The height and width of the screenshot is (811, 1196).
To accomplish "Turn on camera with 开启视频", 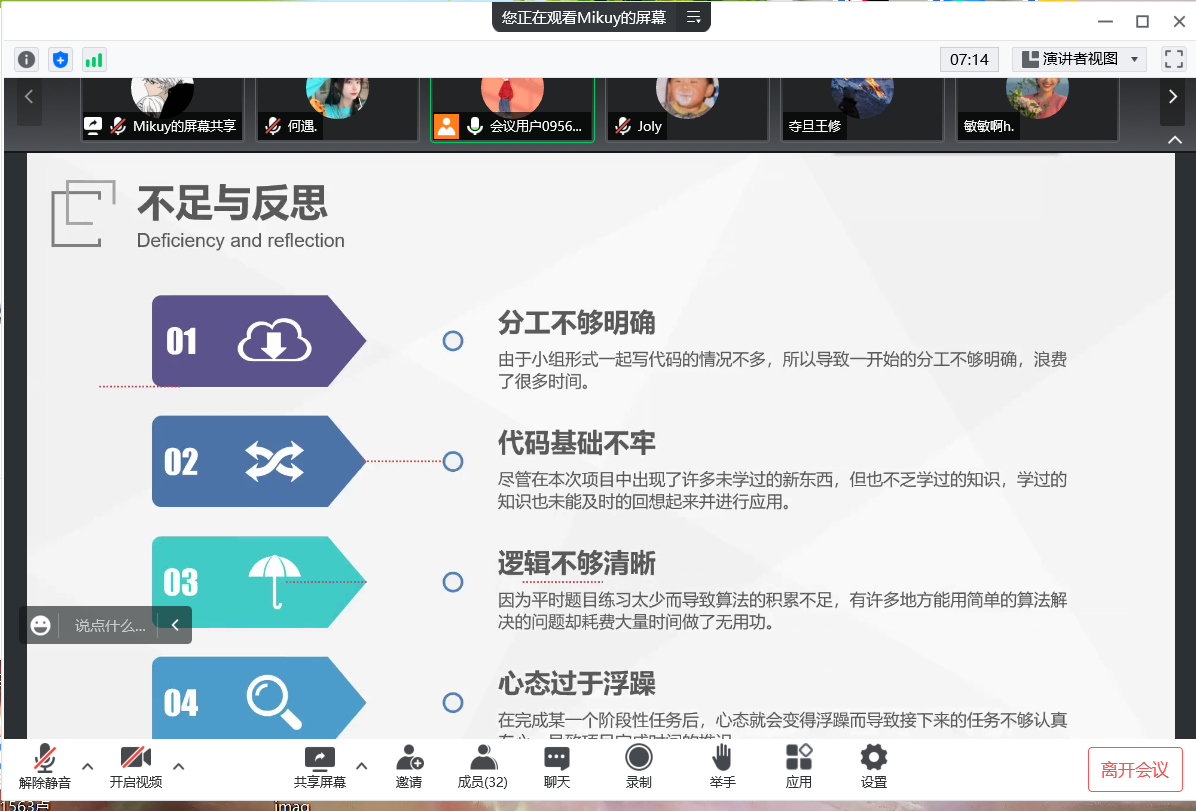I will (136, 766).
